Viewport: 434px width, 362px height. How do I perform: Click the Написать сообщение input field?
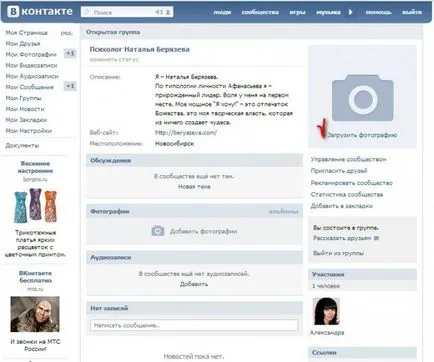[194, 325]
